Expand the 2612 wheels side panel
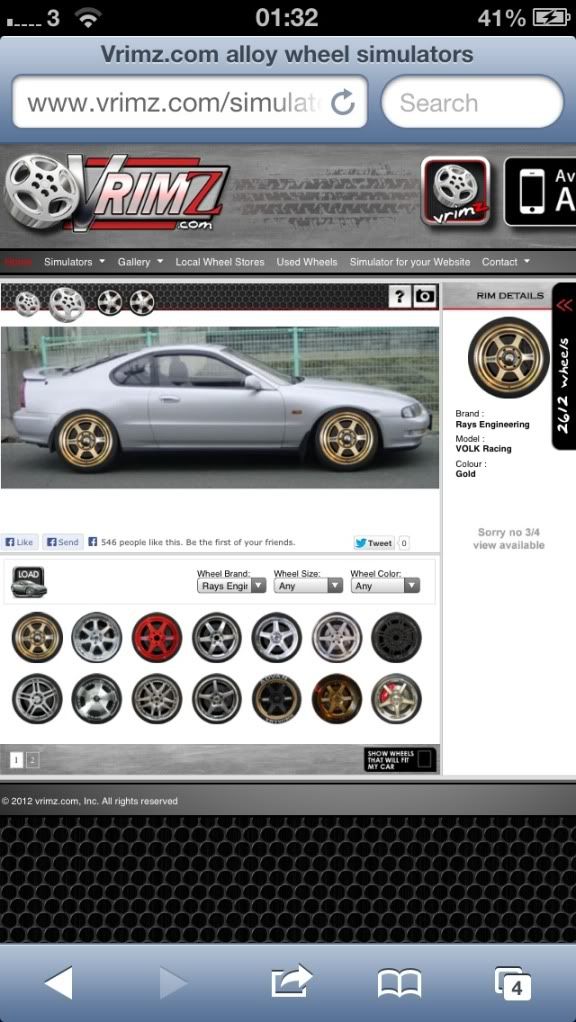The width and height of the screenshot is (576, 1022). coord(564,366)
